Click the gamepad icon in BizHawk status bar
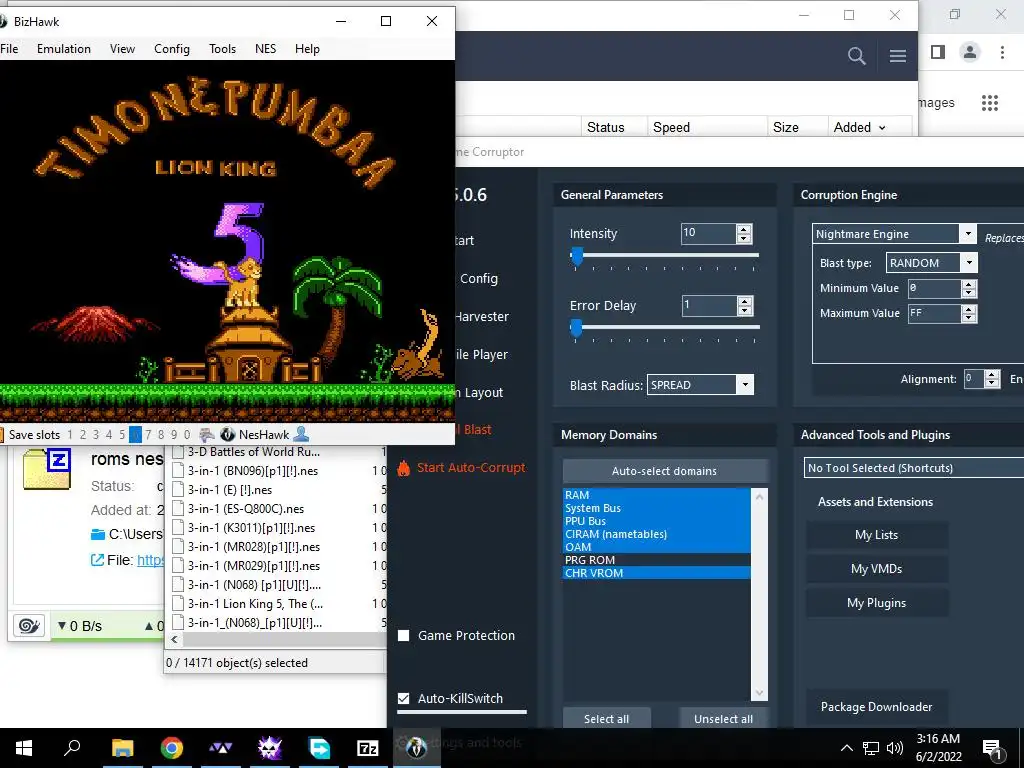Viewport: 1024px width, 768px height. click(x=207, y=435)
